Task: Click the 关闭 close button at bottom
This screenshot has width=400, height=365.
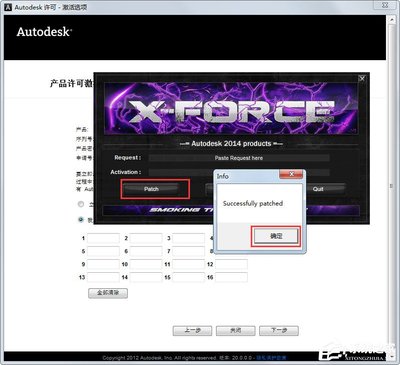Action: 236,331
